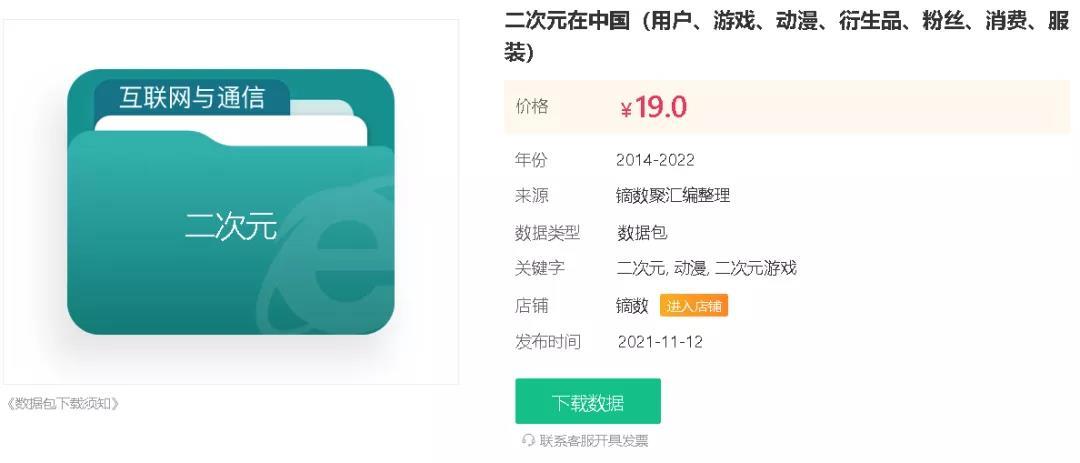This screenshot has width=1080, height=463.
Task: Click the 数据包 data type value
Action: click(x=642, y=233)
